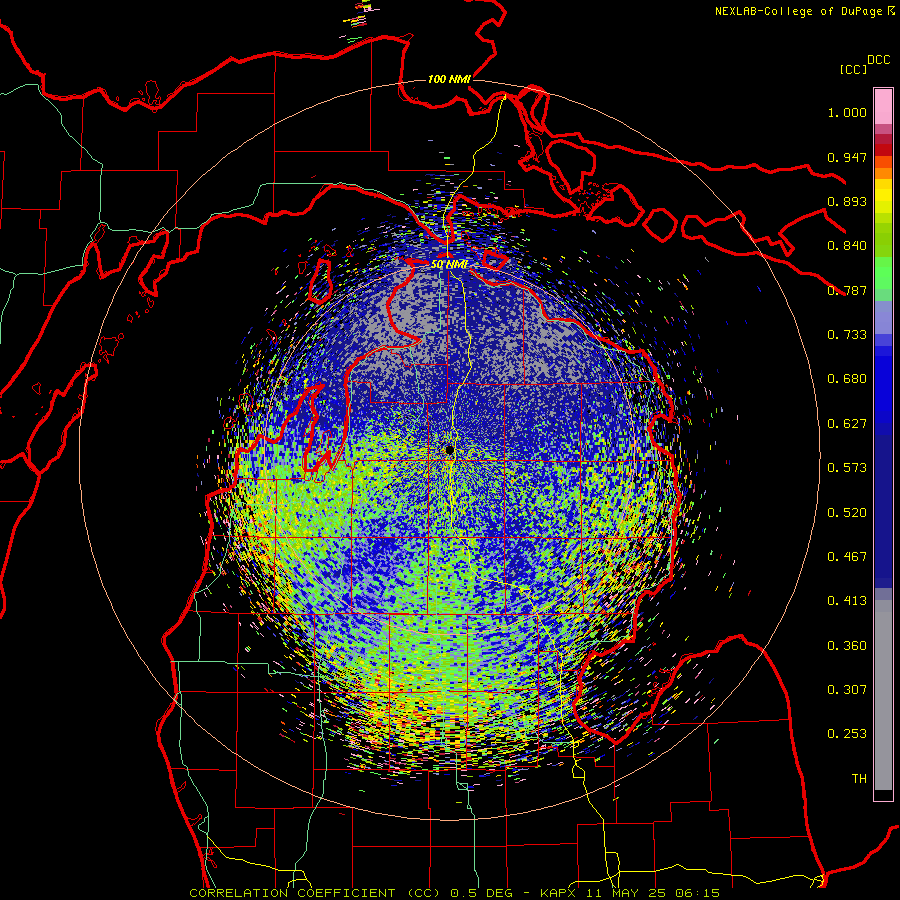Image resolution: width=900 pixels, height=900 pixels.
Task: Click the 0.253 scale value
Action: [x=847, y=734]
